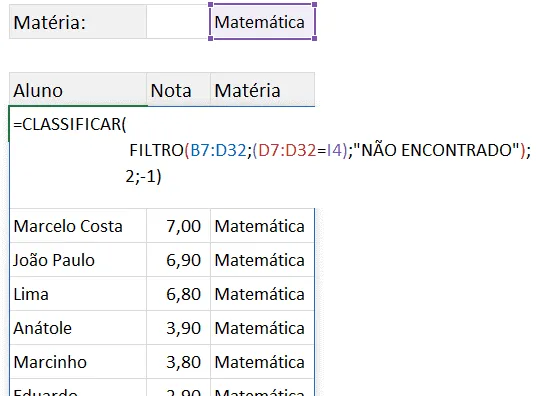Select the 6,90 grade cell

point(178,260)
